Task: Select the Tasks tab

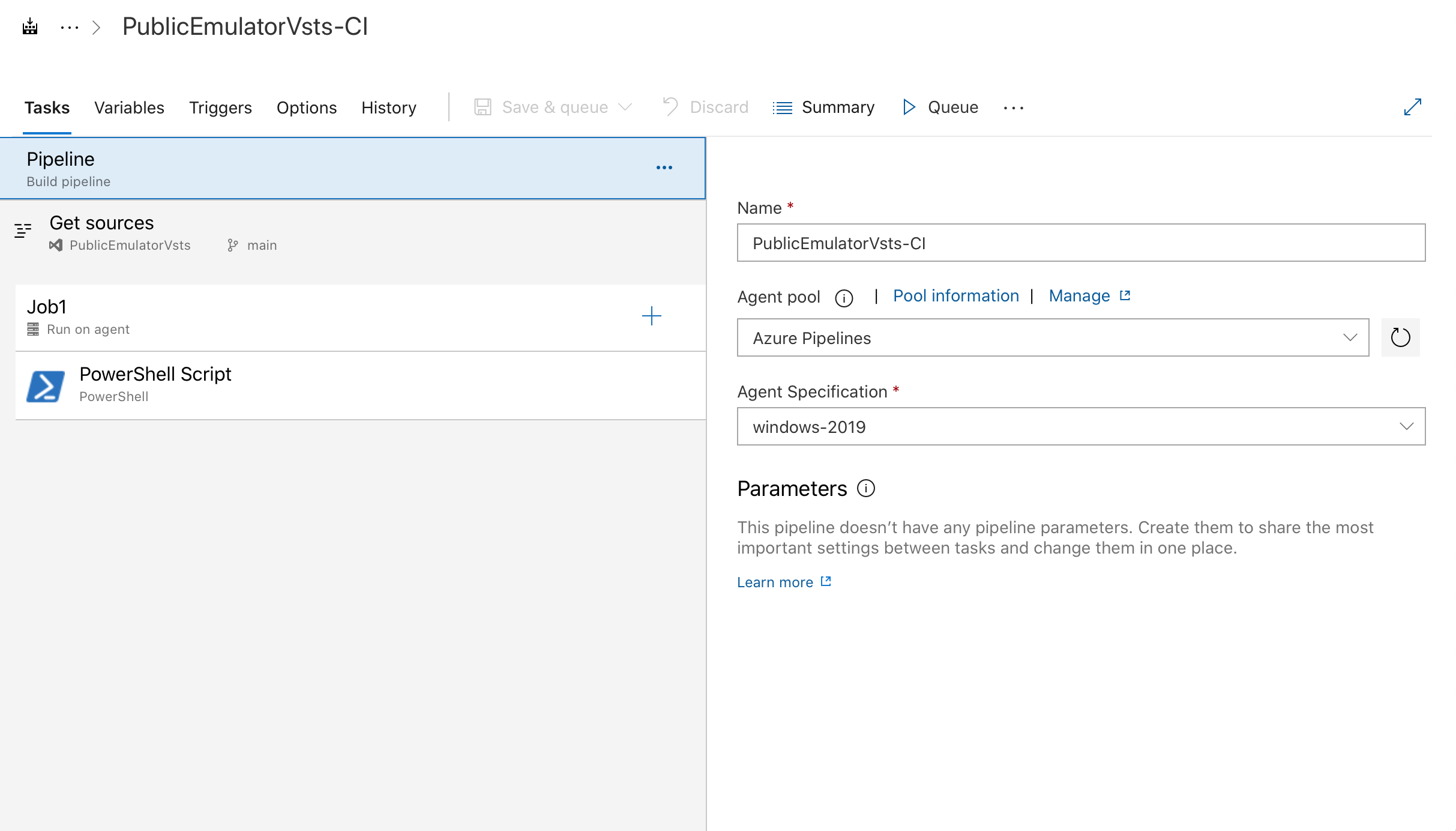Action: click(46, 107)
